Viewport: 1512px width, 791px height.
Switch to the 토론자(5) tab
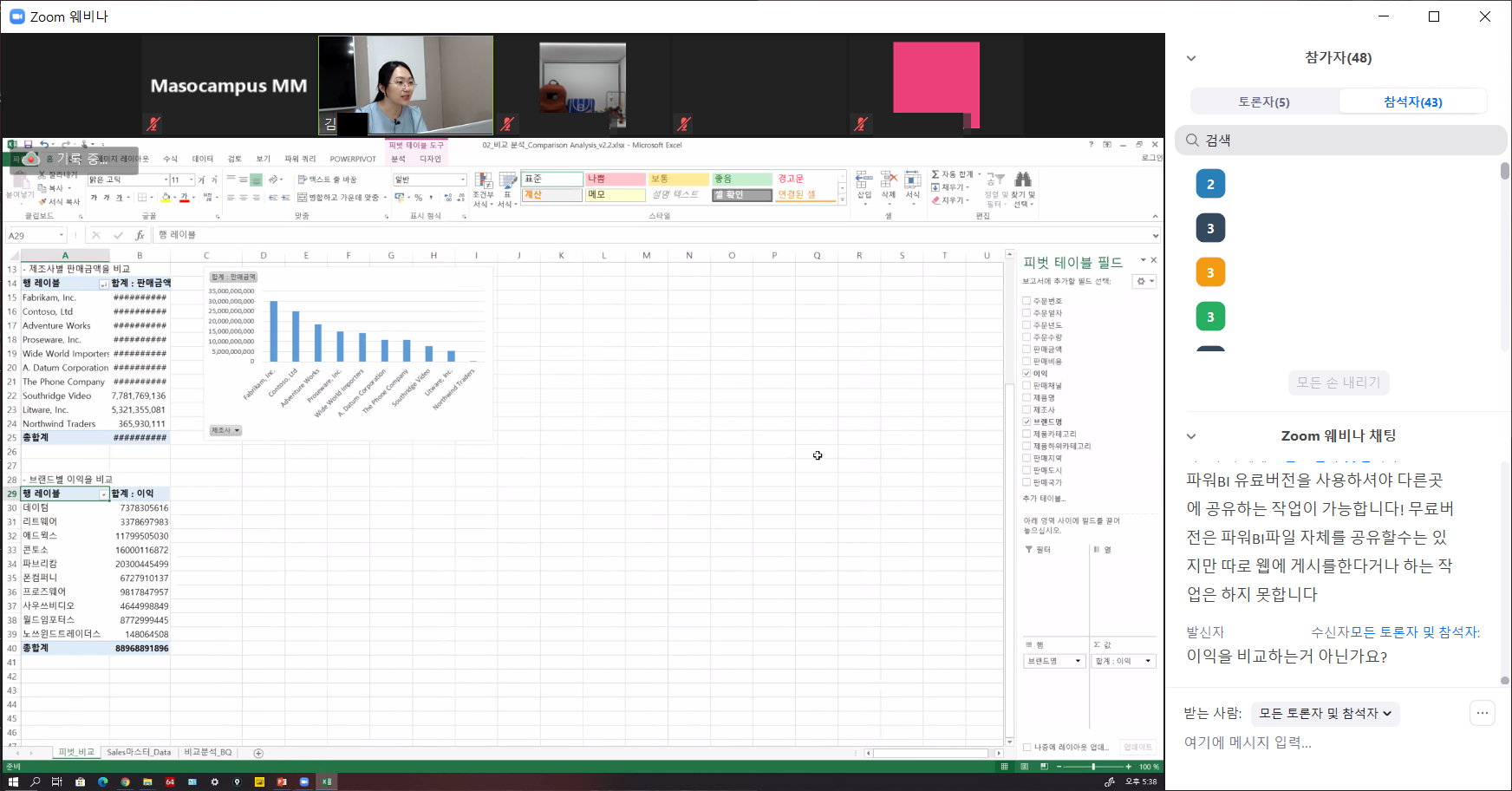(x=1263, y=101)
